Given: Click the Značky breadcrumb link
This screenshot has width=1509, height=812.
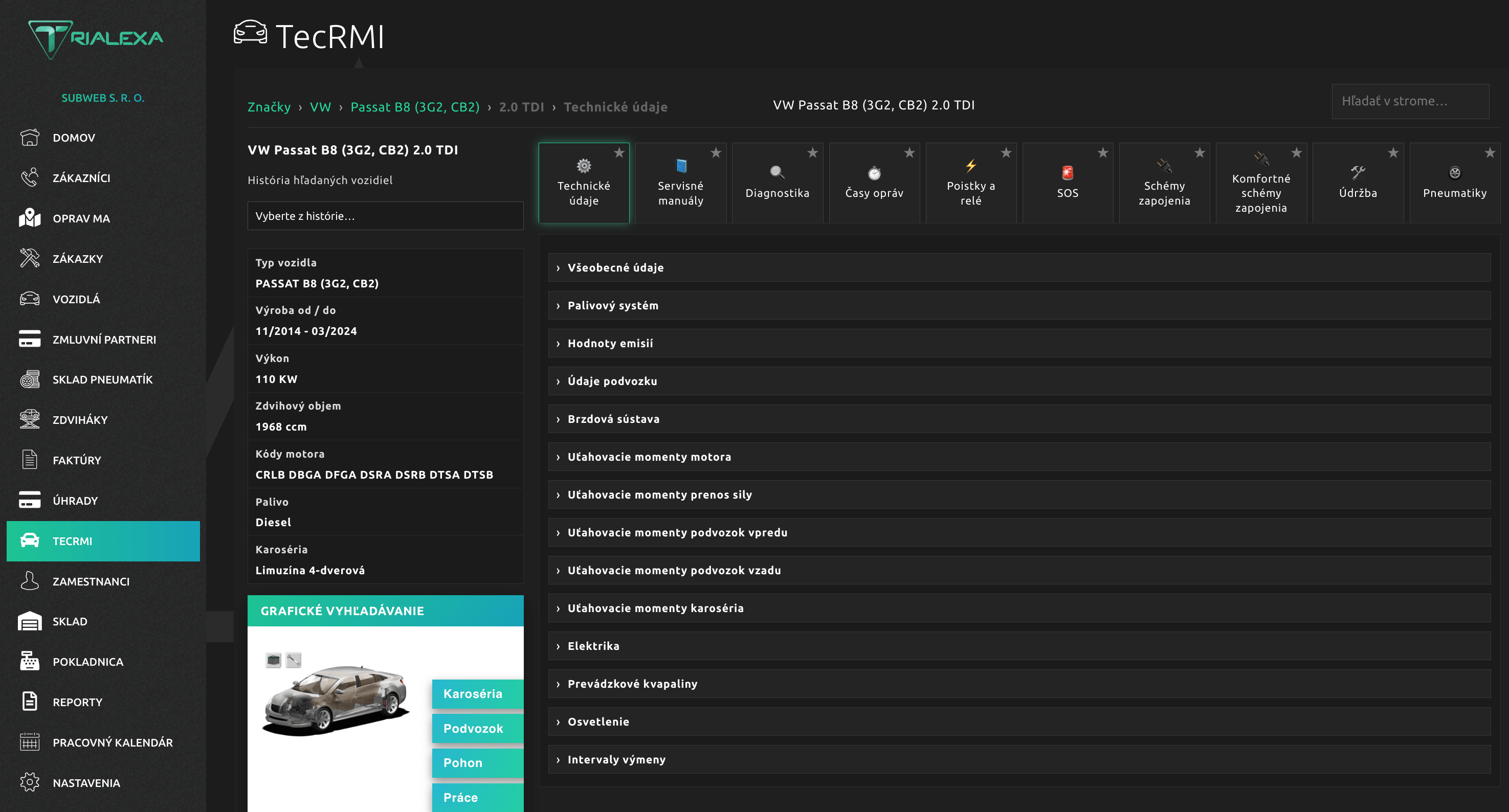Looking at the screenshot, I should 269,107.
